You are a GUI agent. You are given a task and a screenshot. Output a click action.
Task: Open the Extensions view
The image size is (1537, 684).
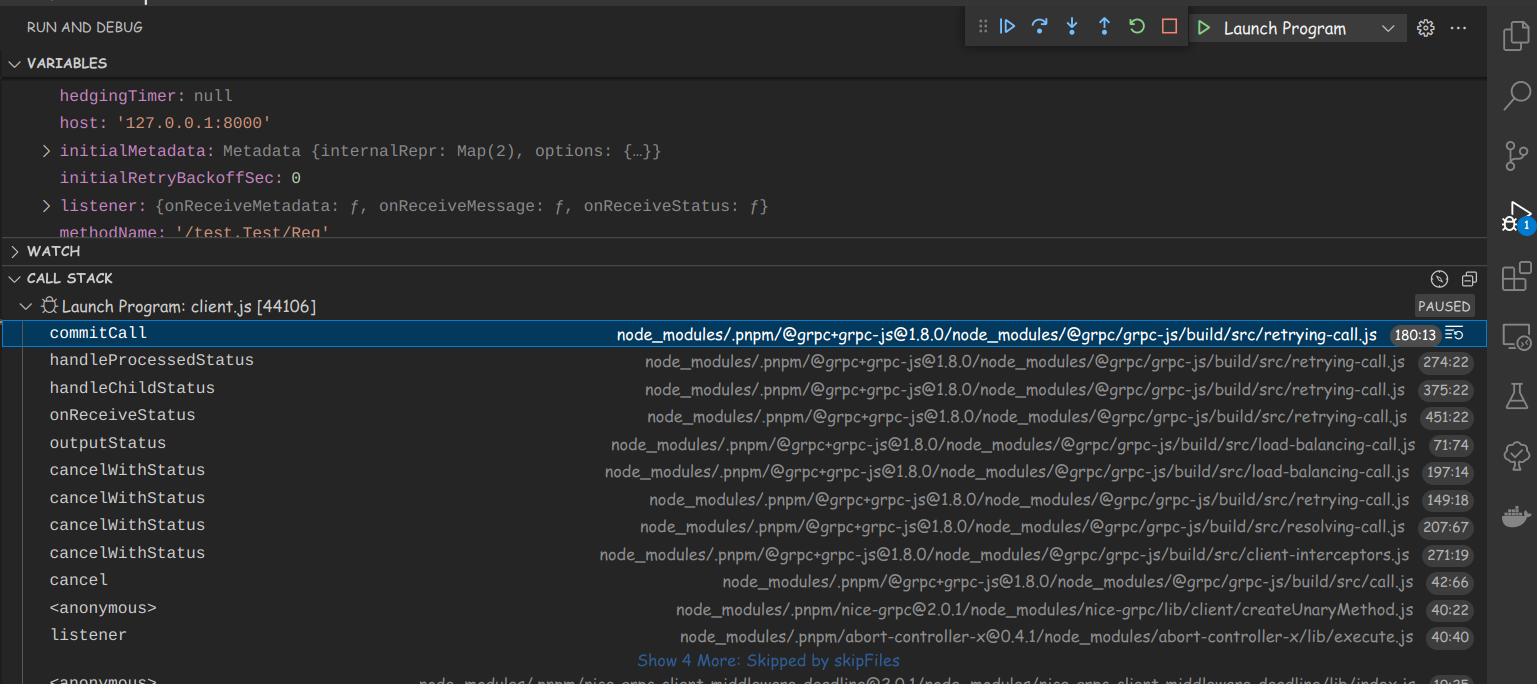coord(1515,276)
